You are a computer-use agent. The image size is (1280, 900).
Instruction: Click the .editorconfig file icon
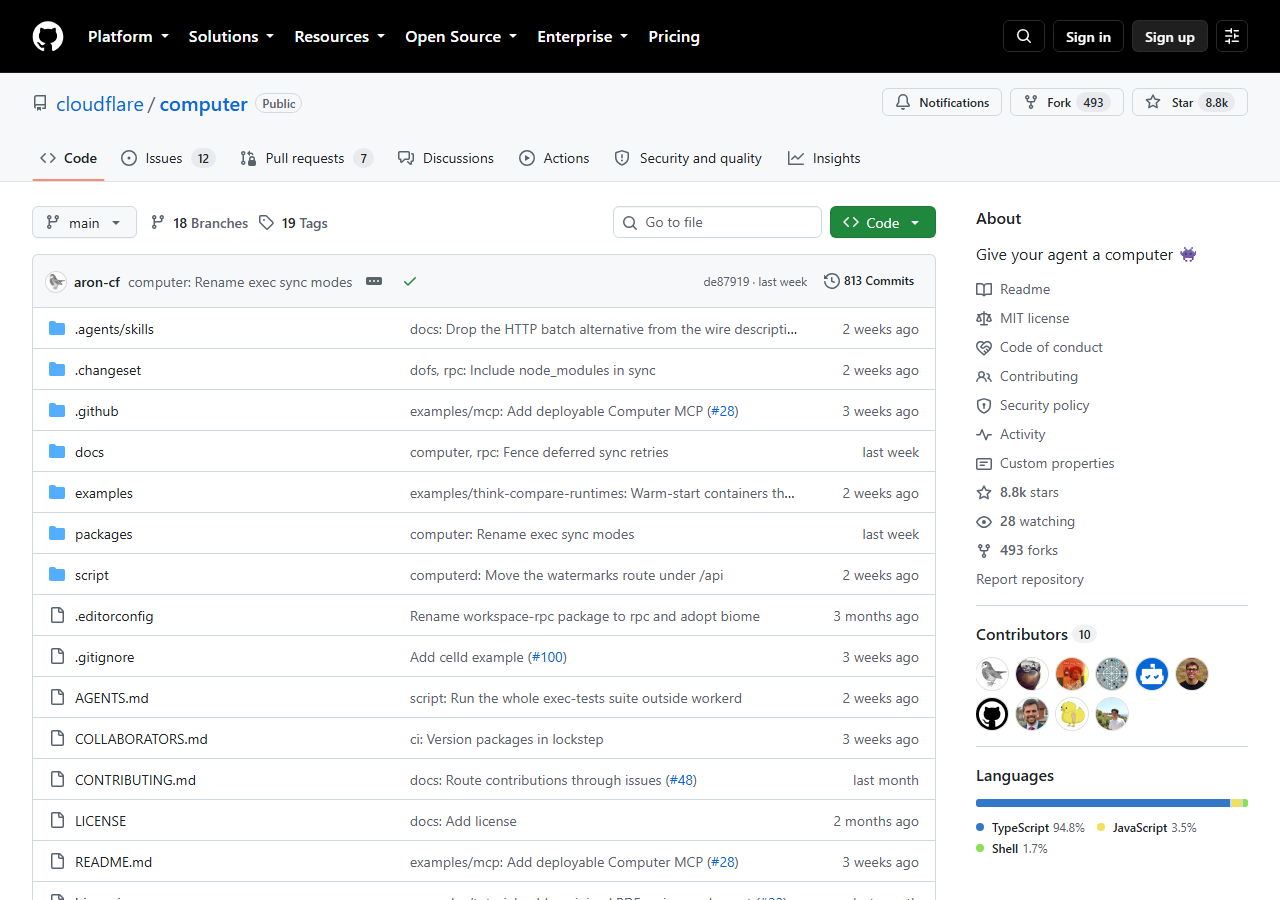[x=57, y=616]
